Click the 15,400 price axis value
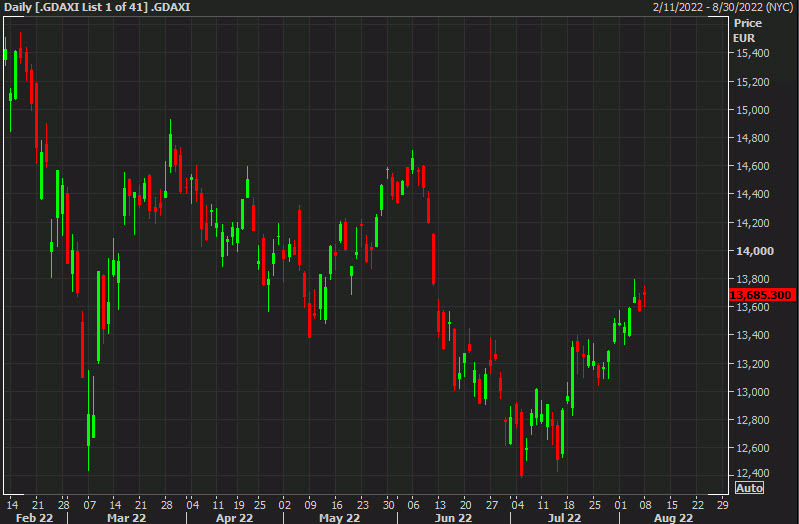Image resolution: width=799 pixels, height=524 pixels. [x=753, y=53]
